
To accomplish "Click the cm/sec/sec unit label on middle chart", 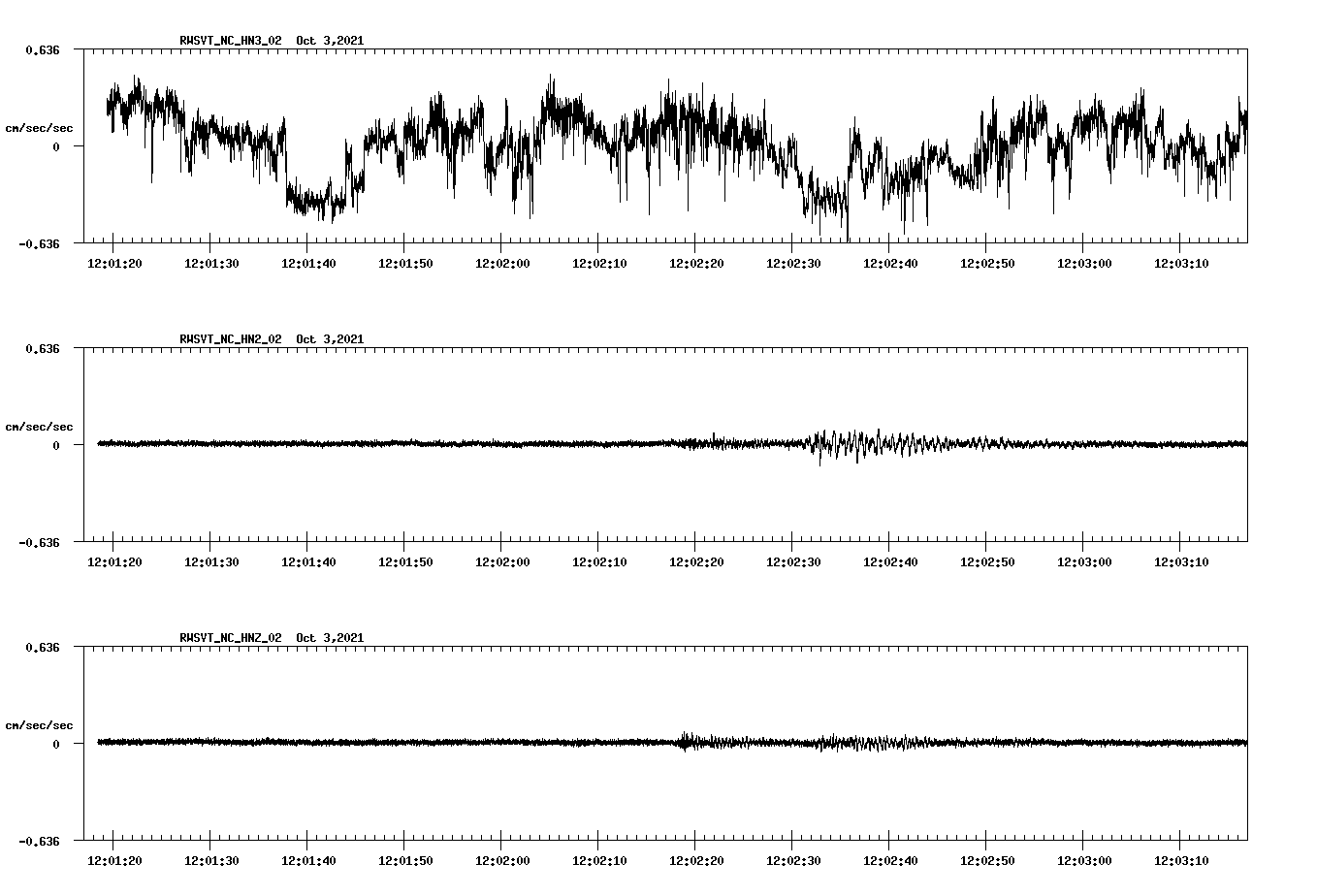I will pyautogui.click(x=39, y=427).
